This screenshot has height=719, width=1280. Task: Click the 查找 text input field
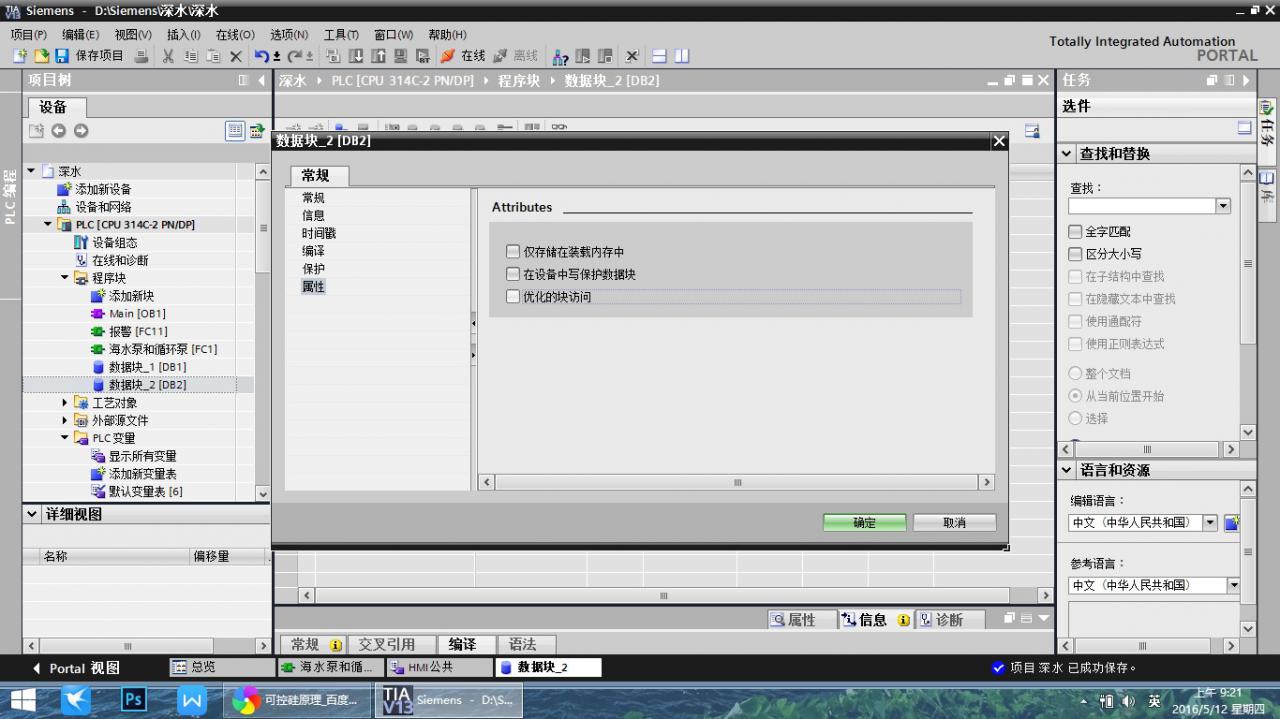click(x=1141, y=206)
